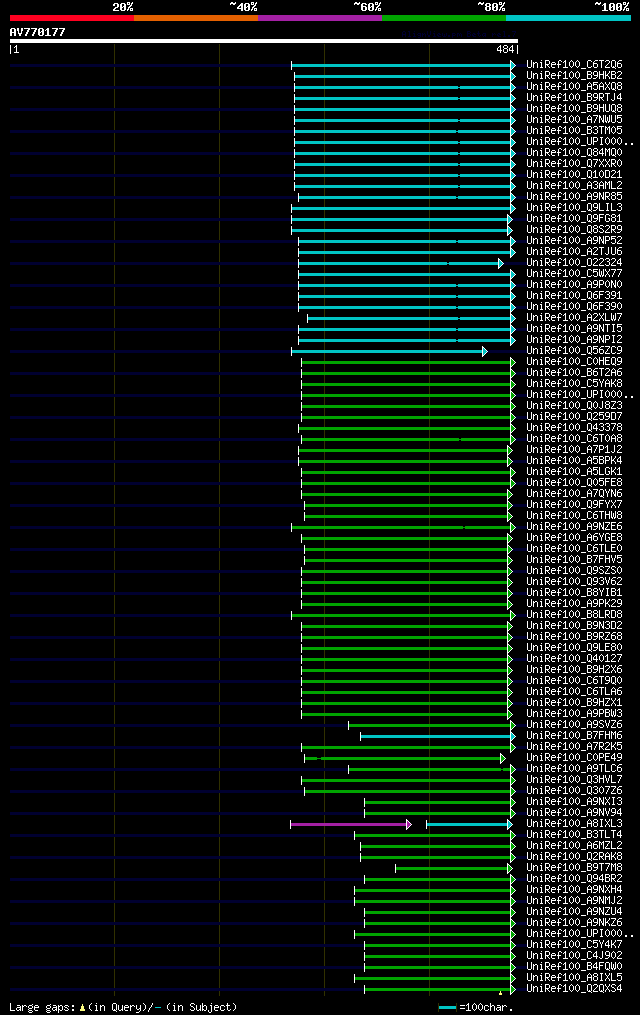
Task: Click the green ~80% identity legend segment
Action: [x=444, y=18]
